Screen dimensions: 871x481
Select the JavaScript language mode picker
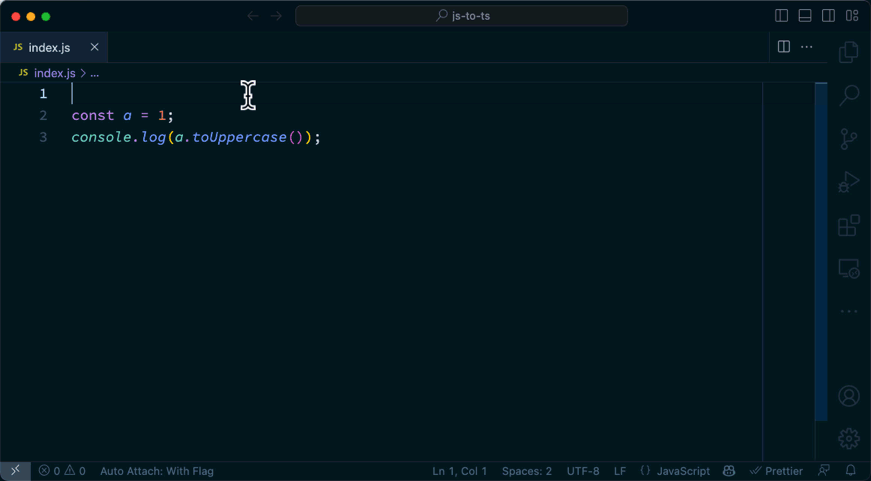(675, 471)
